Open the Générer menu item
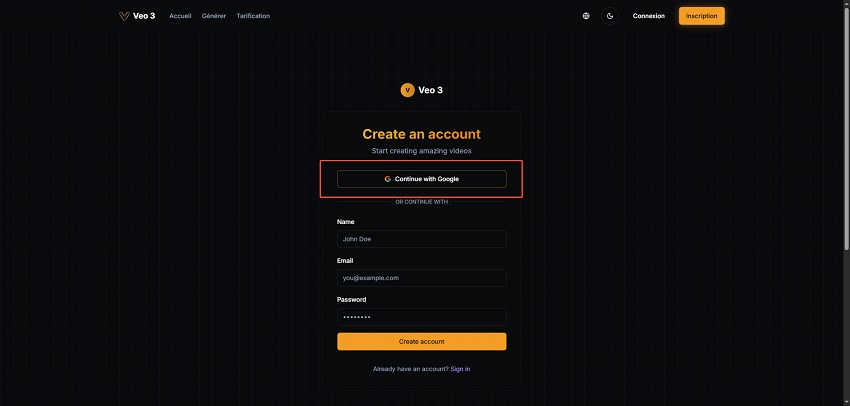The height and width of the screenshot is (406, 850). pos(214,16)
